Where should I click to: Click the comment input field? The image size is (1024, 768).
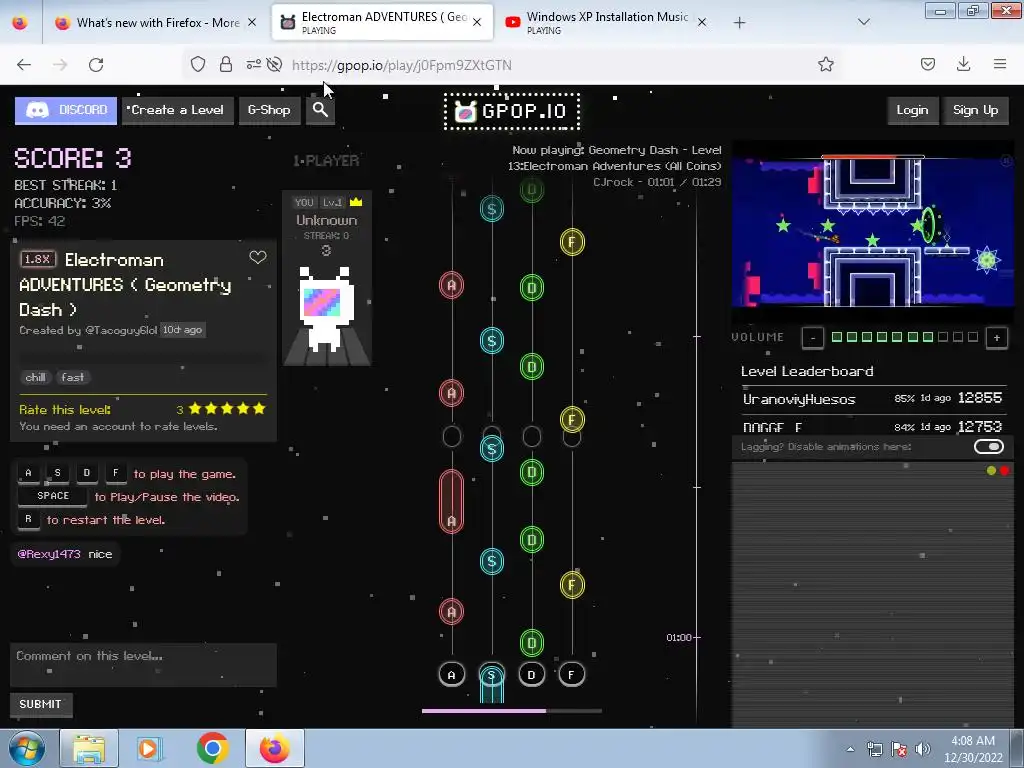[143, 665]
